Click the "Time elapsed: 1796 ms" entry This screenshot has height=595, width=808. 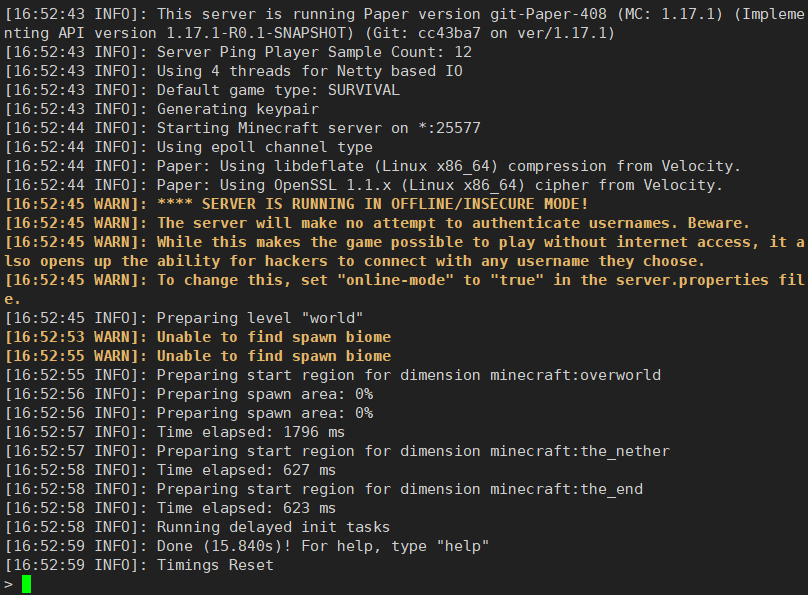click(251, 432)
